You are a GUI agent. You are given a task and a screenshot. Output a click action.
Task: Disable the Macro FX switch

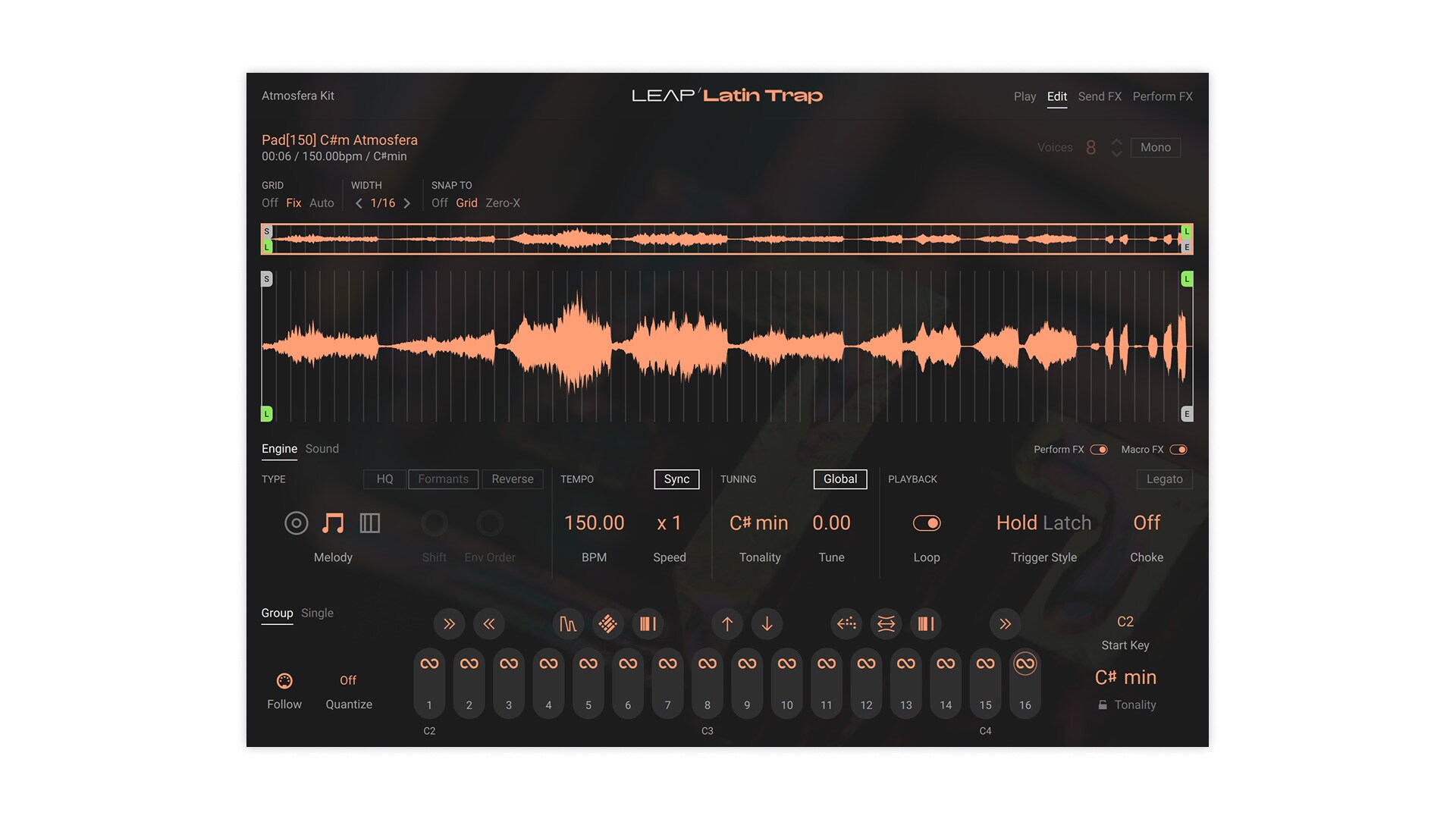[1178, 450]
